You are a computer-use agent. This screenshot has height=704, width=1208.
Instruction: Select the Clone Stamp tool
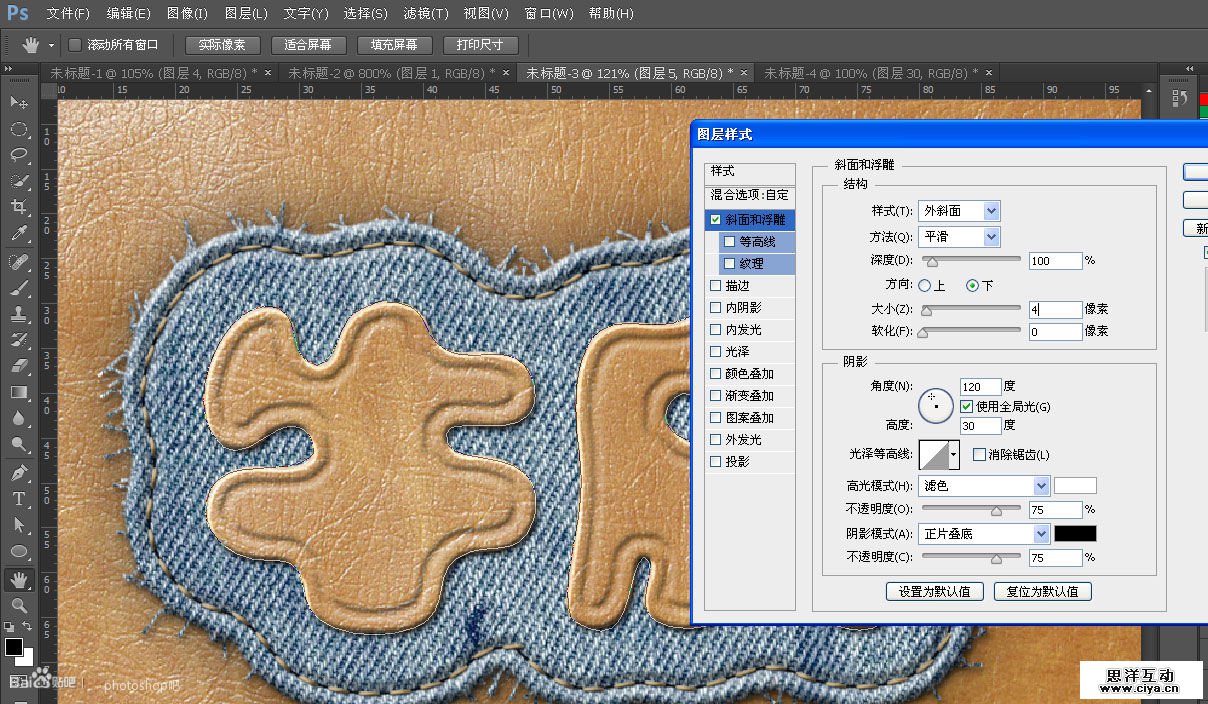point(18,313)
